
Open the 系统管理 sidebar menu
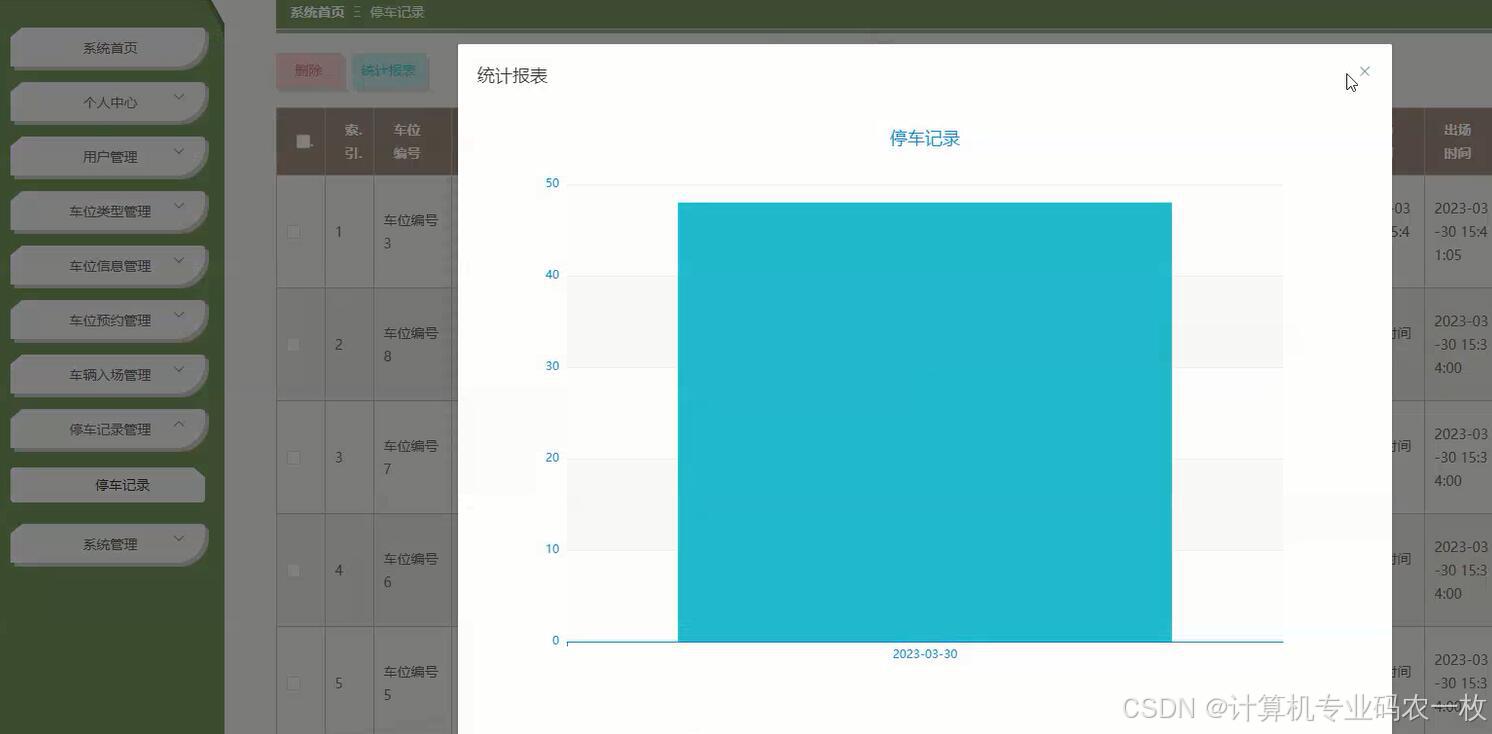(109, 544)
